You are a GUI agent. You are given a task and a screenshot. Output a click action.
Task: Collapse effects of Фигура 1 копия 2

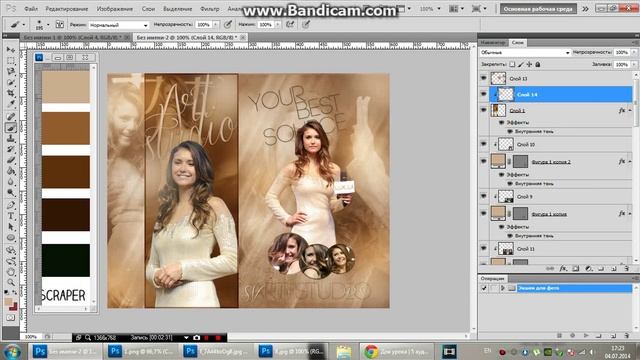(x=630, y=162)
